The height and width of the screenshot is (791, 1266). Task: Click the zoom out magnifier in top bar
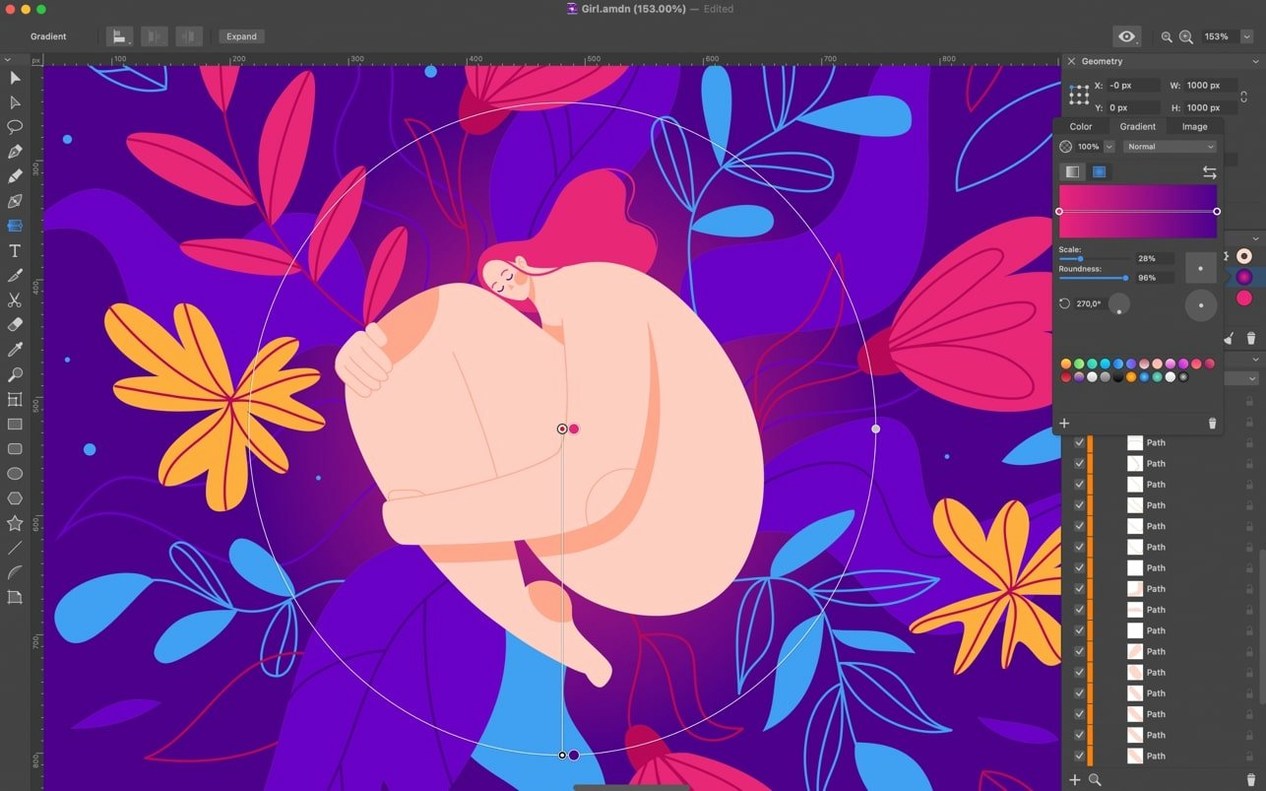click(1166, 37)
